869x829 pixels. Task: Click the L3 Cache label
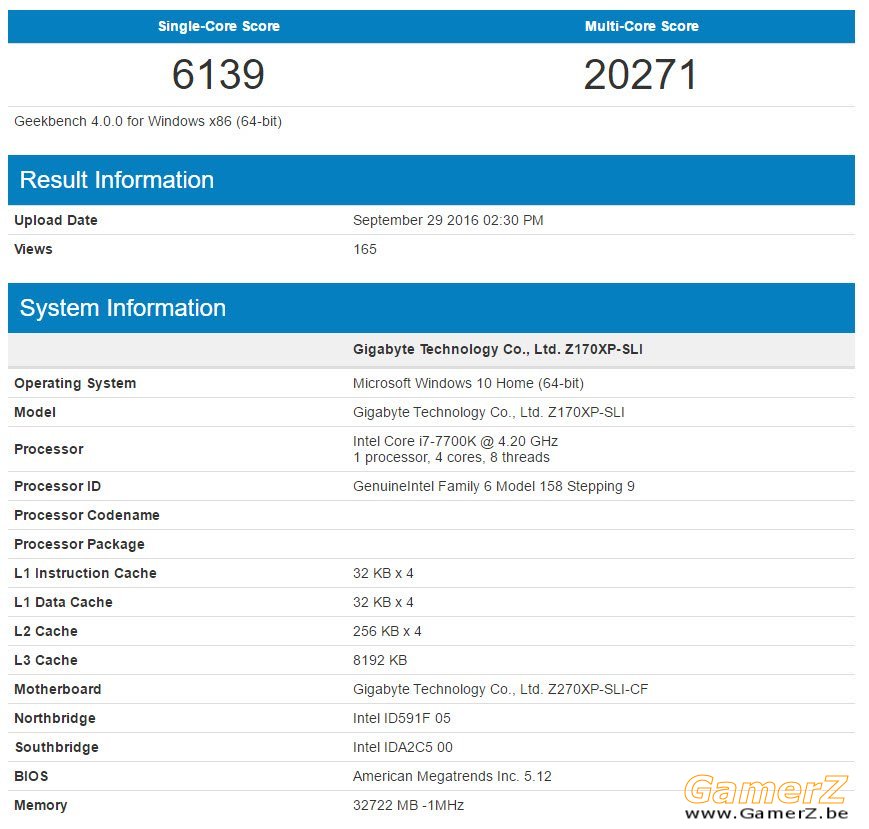click(46, 660)
